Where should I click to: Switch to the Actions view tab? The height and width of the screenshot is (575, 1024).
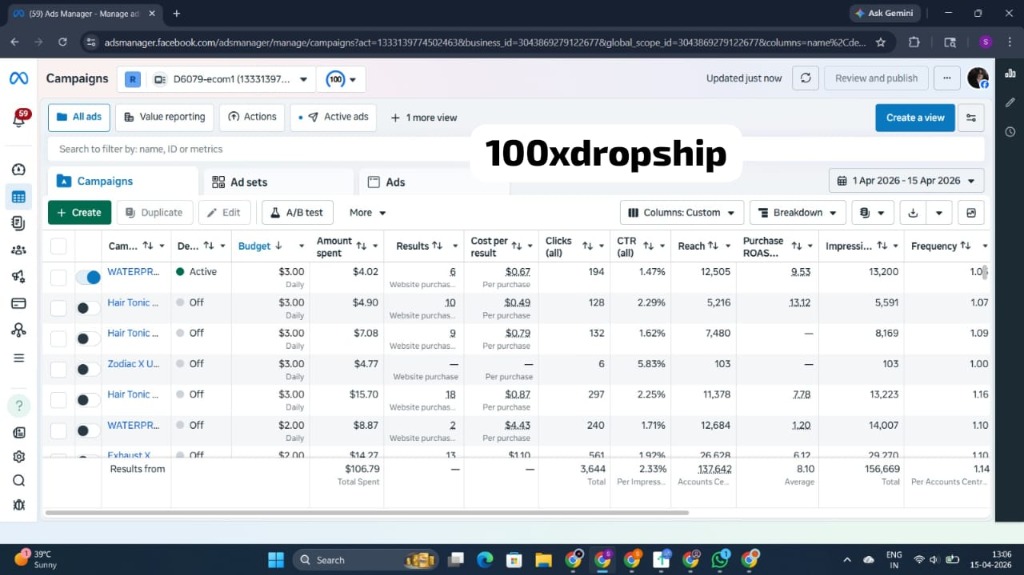[252, 118]
